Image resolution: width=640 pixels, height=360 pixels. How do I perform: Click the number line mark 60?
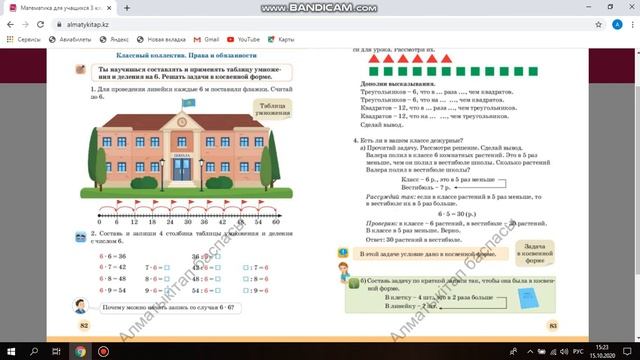click(276, 222)
